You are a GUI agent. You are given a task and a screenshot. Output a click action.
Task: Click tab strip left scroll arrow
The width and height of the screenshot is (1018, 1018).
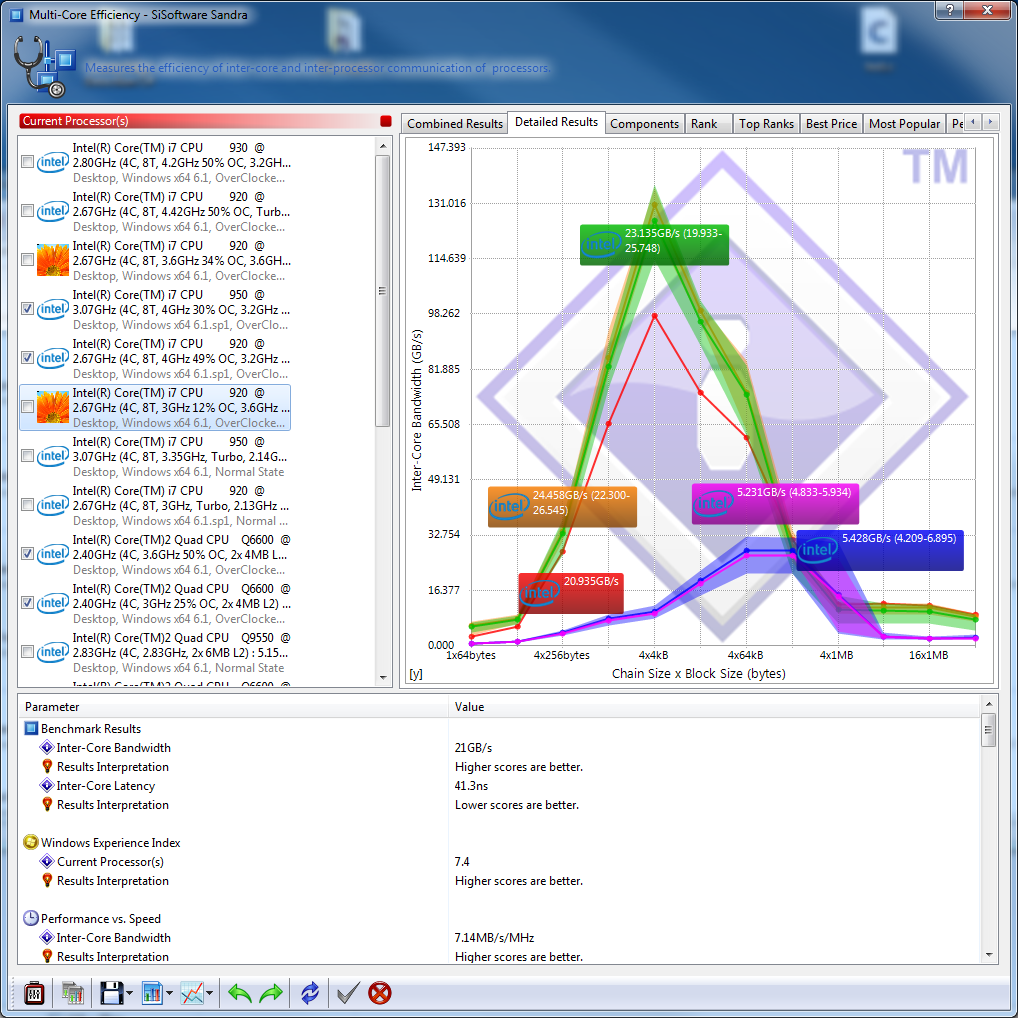pos(973,122)
